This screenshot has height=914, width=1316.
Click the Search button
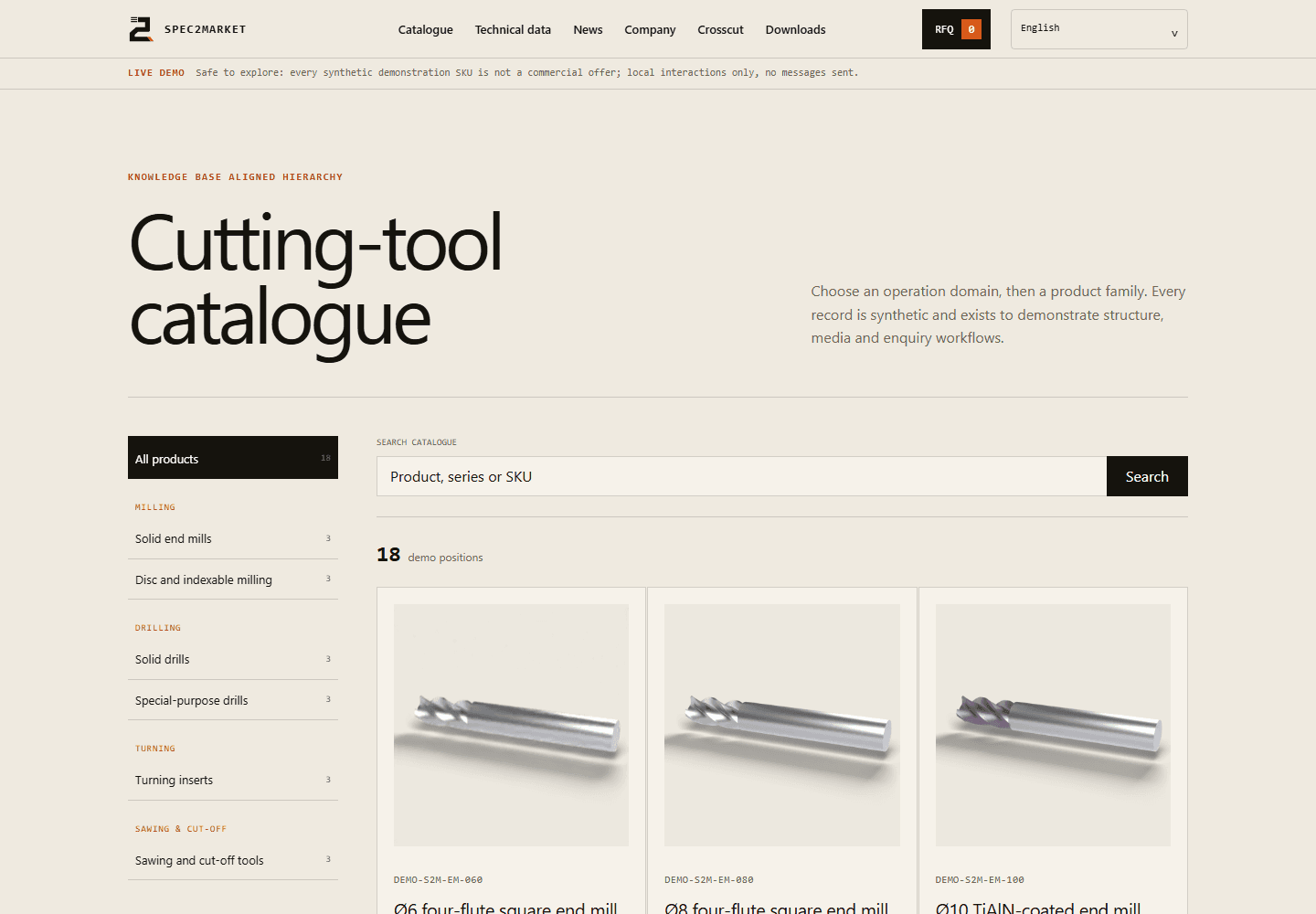(x=1147, y=476)
